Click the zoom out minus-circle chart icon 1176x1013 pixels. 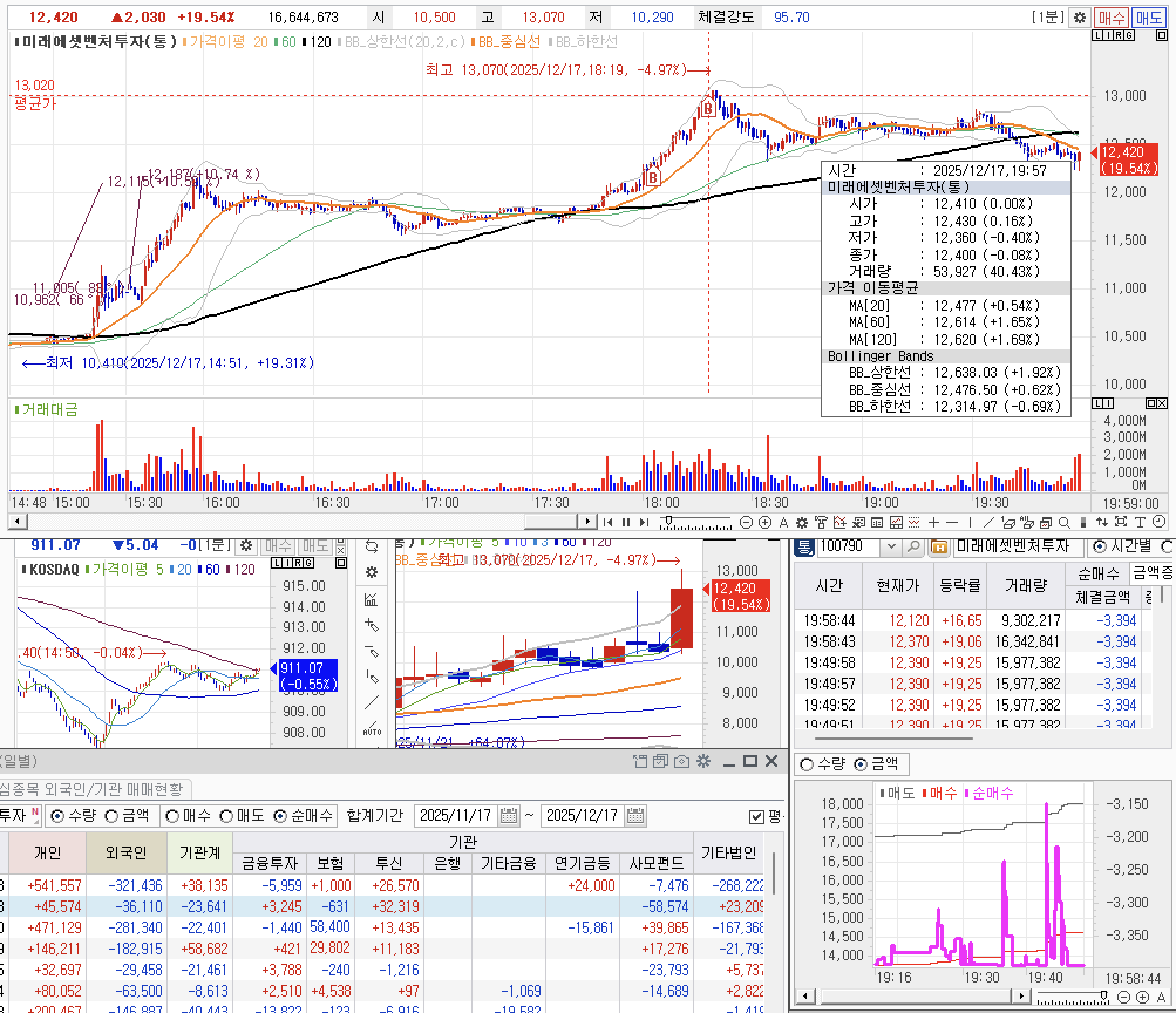pos(746,522)
